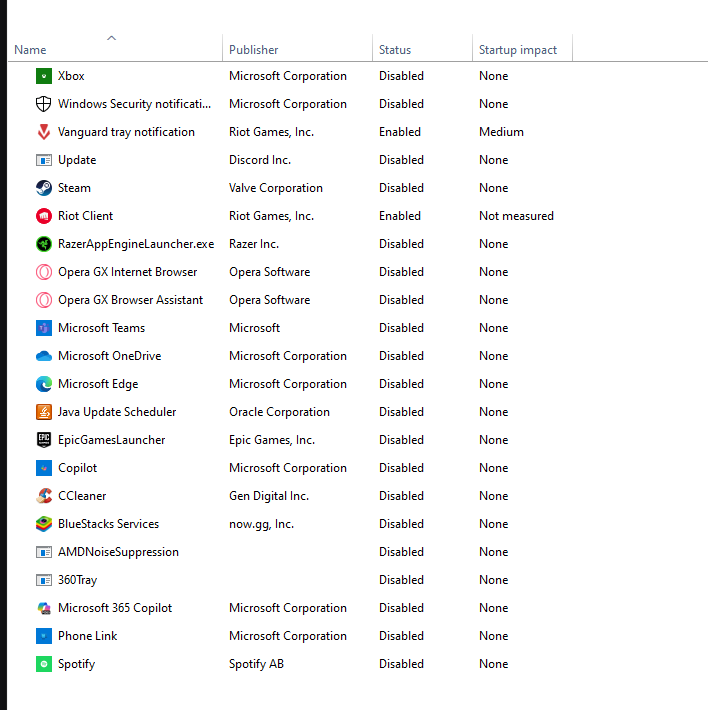Viewport: 708px width, 710px height.
Task: Click the "Epic Games, Inc." publisher cell
Action: [x=272, y=440]
